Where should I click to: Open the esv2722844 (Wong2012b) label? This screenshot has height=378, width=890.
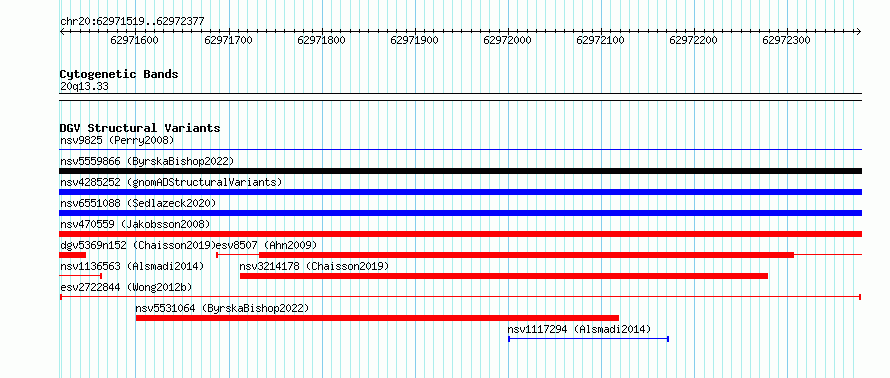(126, 287)
